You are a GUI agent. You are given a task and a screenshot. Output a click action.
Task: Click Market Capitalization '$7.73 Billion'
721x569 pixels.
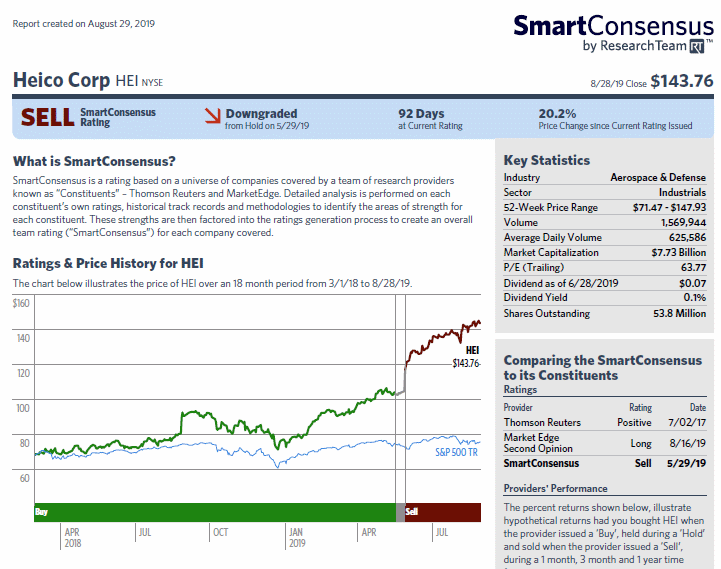pyautogui.click(x=679, y=253)
